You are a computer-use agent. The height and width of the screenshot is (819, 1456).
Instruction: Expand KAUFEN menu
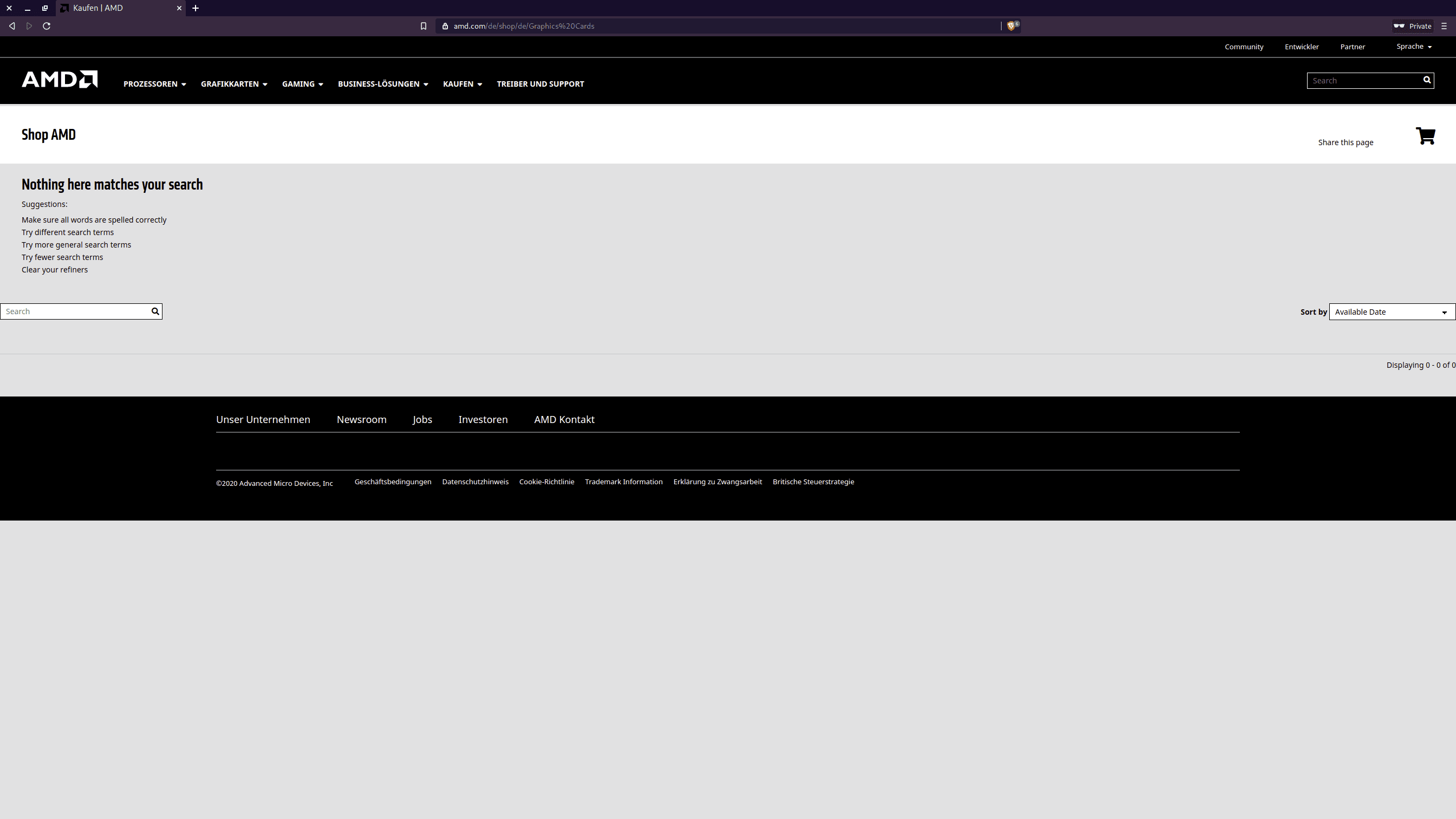[463, 83]
